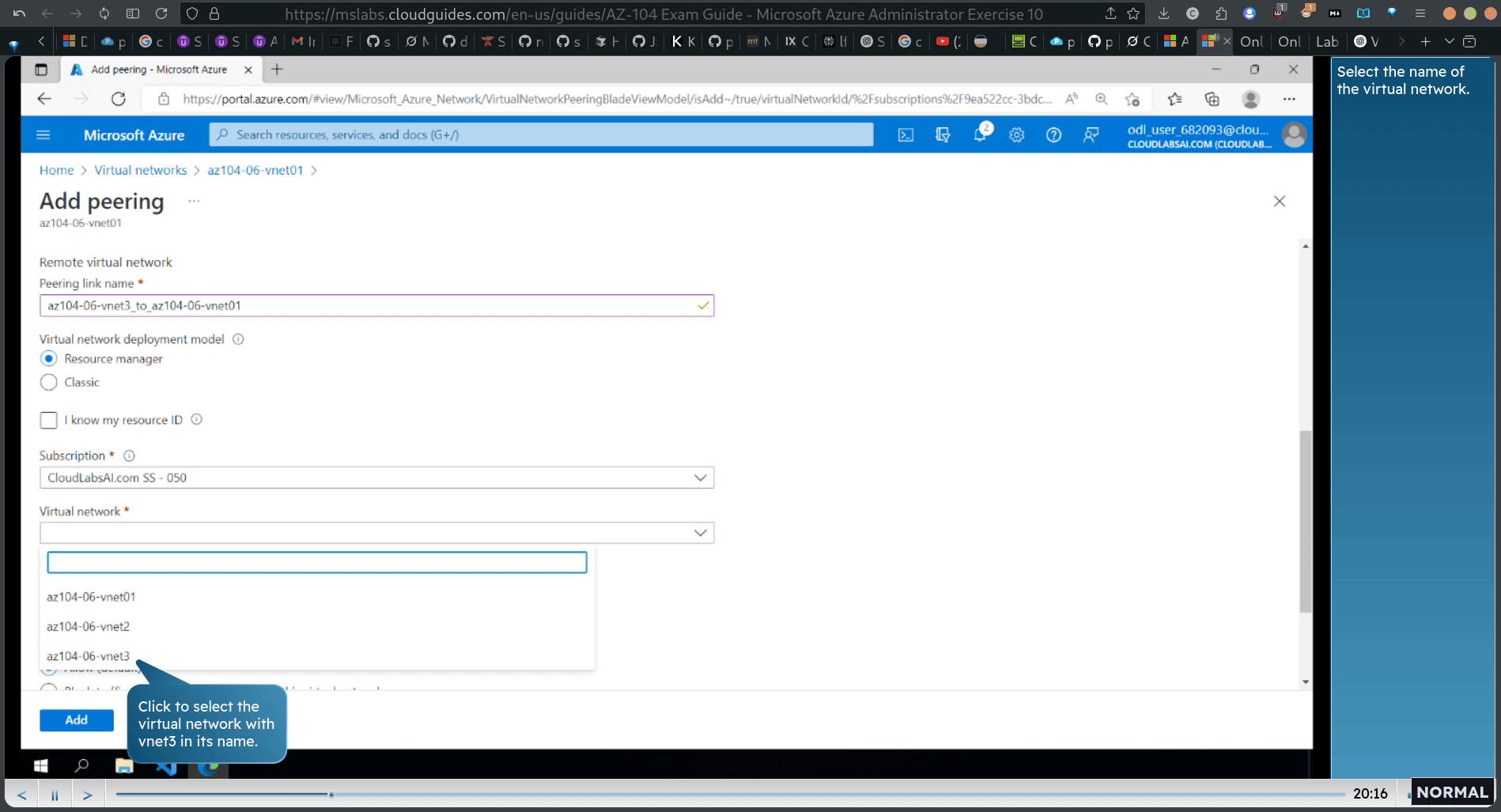The image size is (1501, 812).
Task: Click inner browser back arrow
Action: tap(44, 99)
